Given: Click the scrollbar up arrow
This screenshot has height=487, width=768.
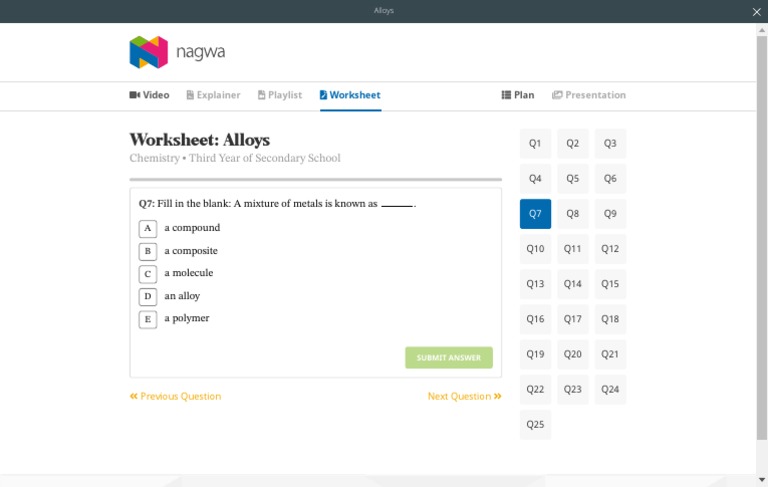Looking at the screenshot, I should click(762, 30).
